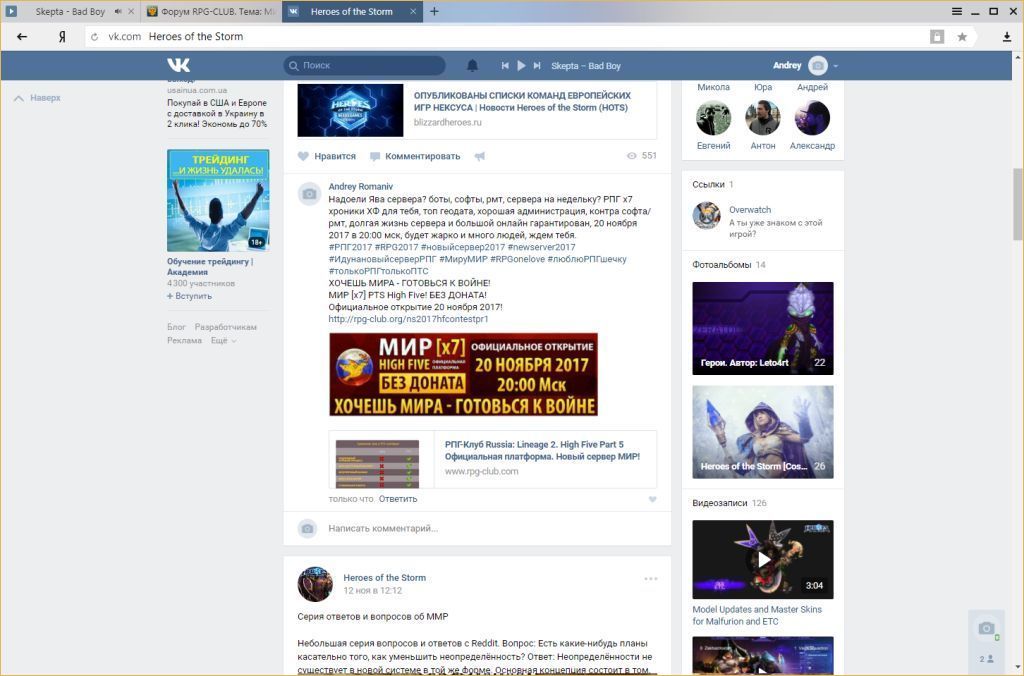Reply to comment via Ответить
The height and width of the screenshot is (676, 1024).
point(398,499)
